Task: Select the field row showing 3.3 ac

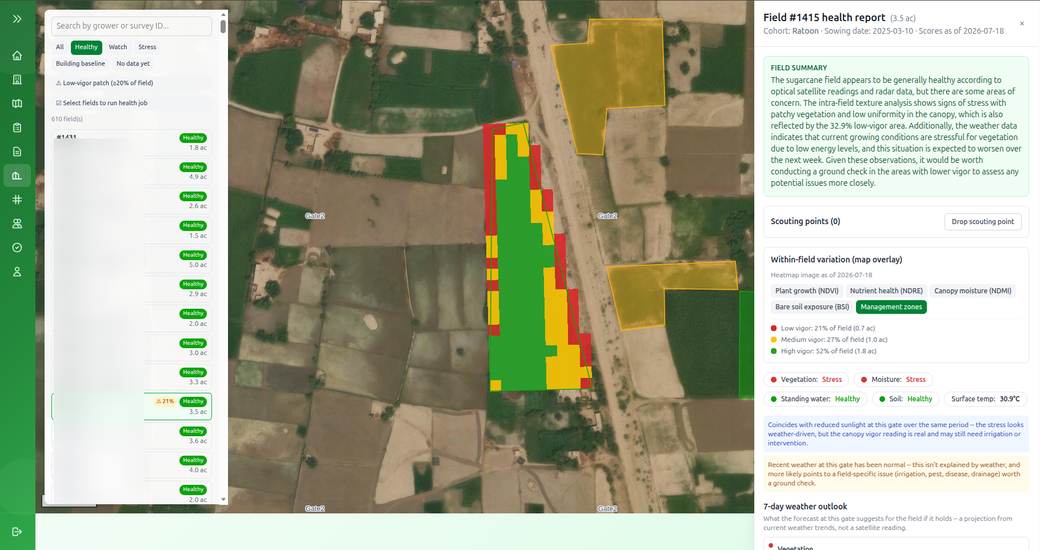Action: [131, 377]
